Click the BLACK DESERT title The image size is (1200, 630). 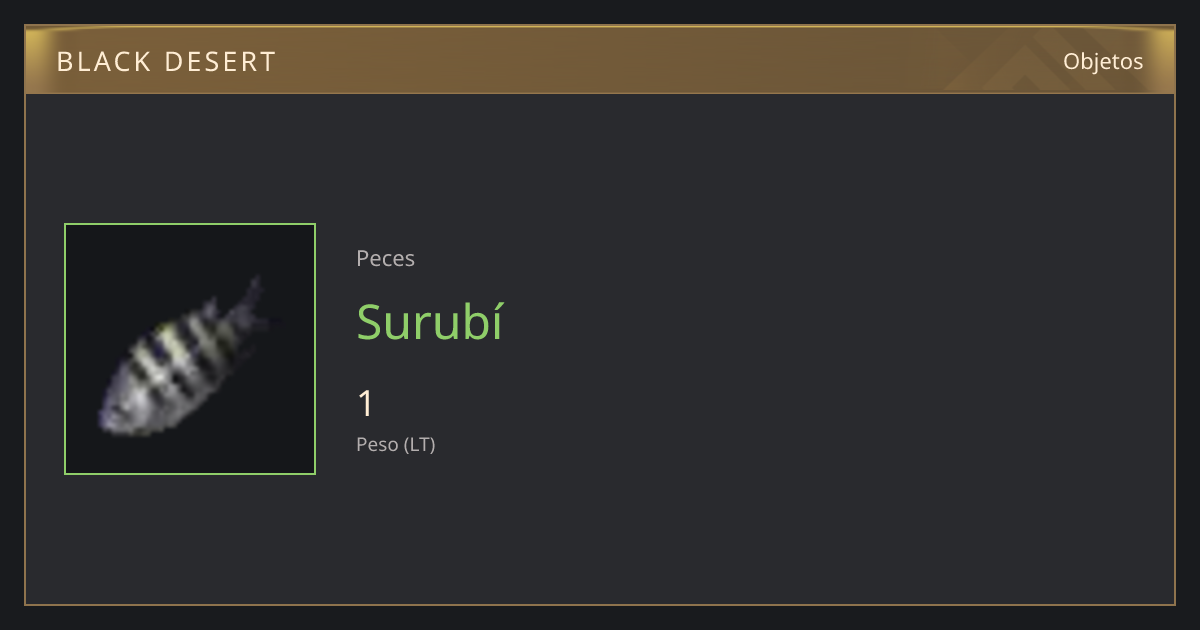point(166,62)
